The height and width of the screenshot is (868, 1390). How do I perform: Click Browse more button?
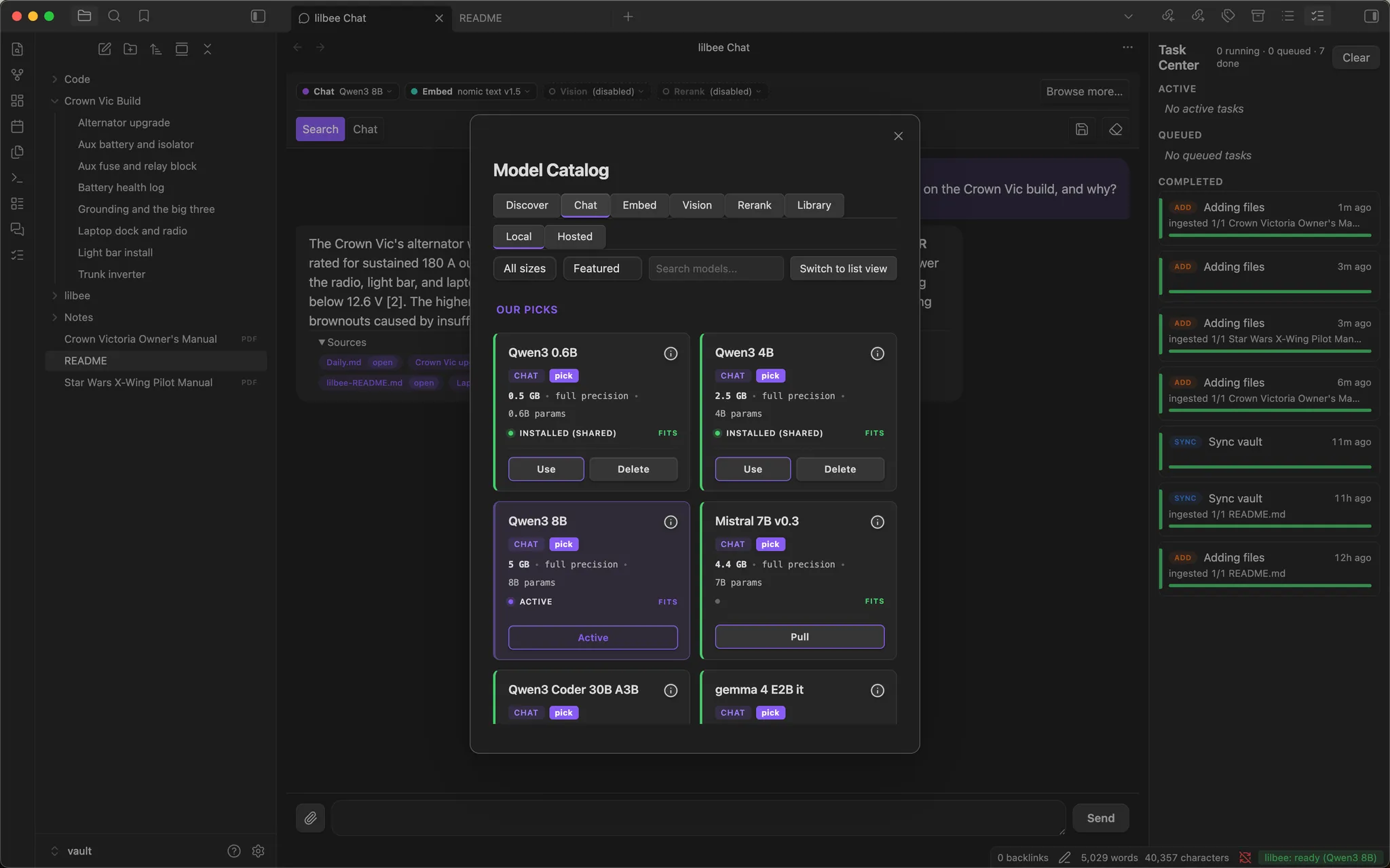point(1084,92)
